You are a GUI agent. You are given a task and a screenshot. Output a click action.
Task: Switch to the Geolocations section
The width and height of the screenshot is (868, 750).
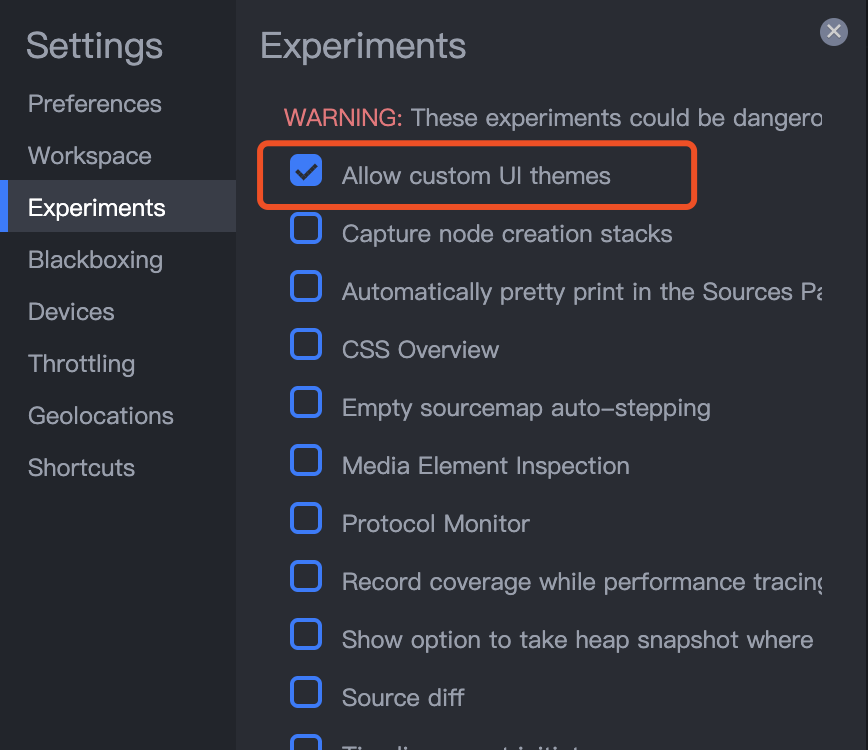100,415
